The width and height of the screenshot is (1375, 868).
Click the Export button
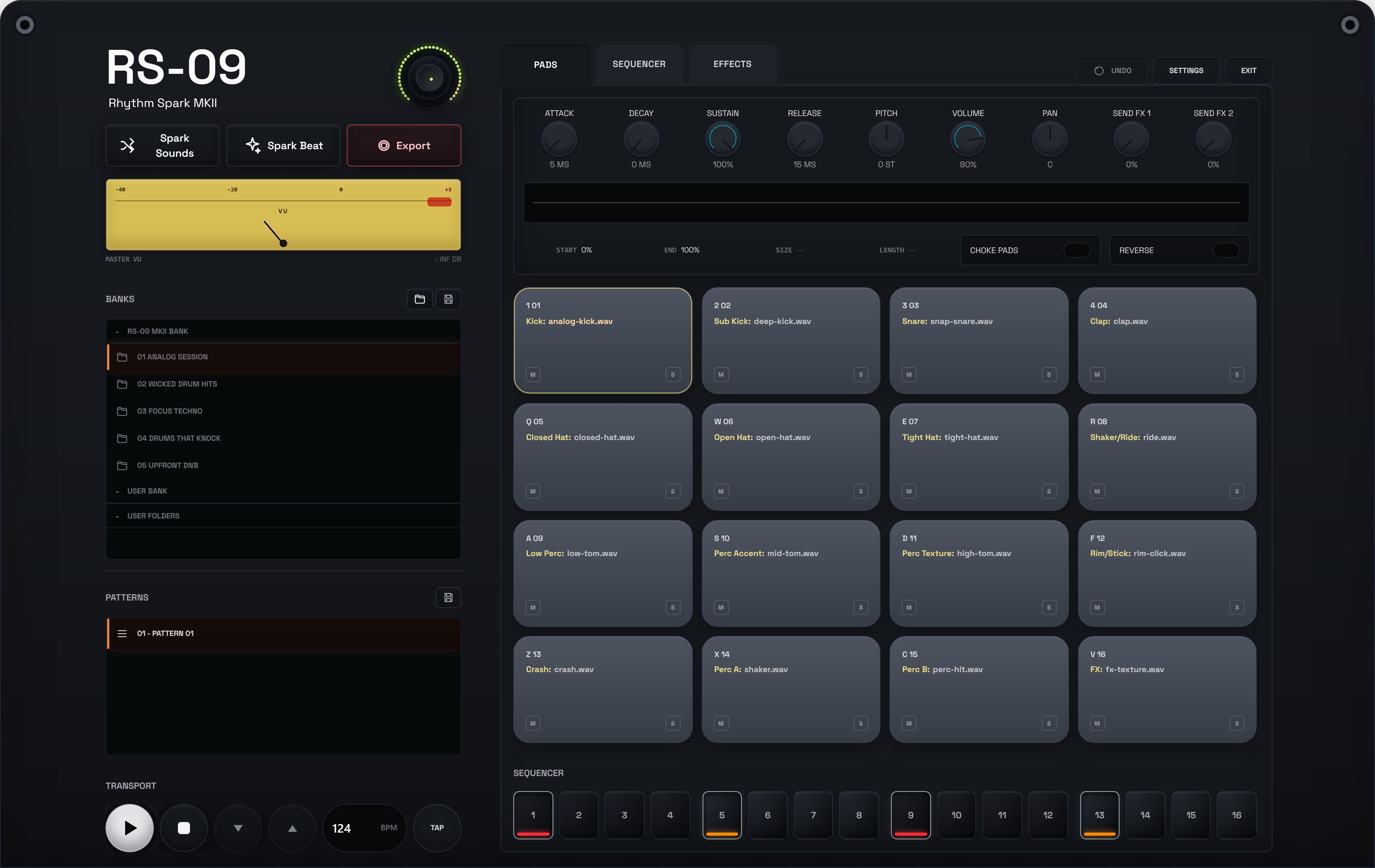point(404,145)
